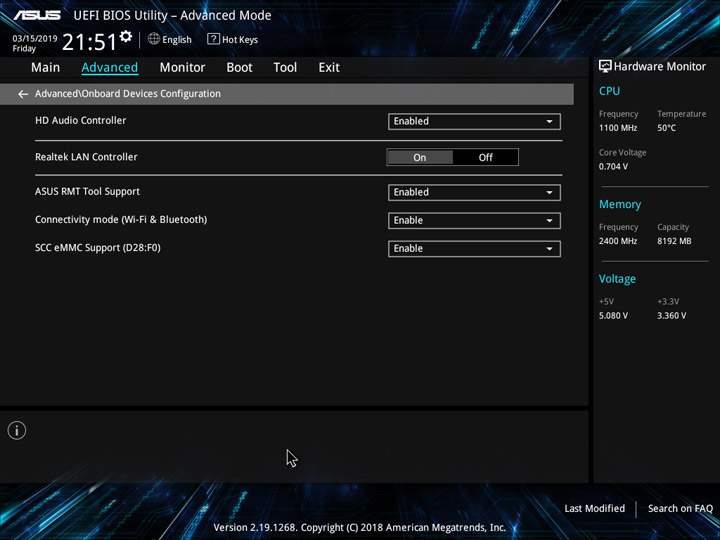Expand ASUS RMT Tool Support dropdown

474,192
